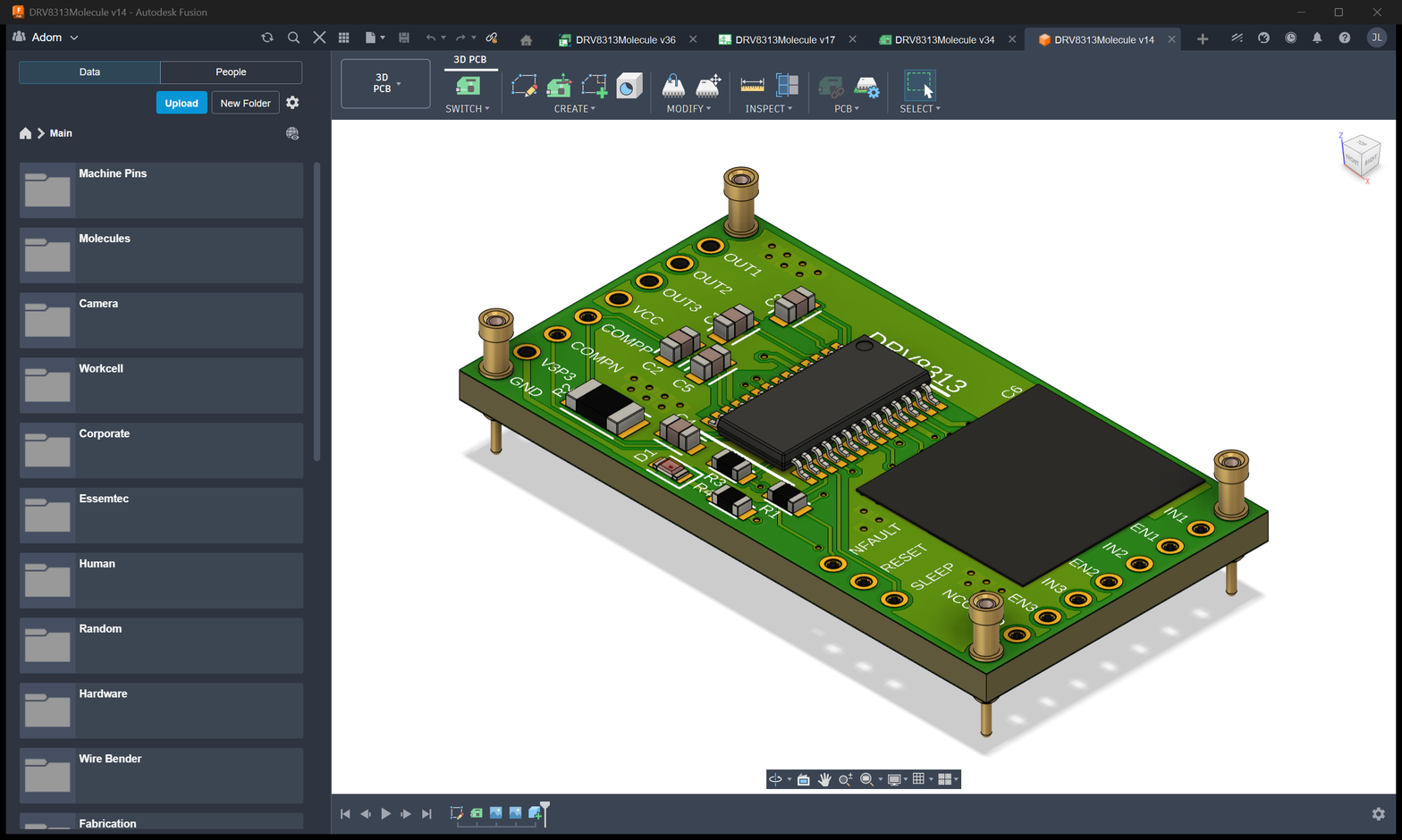1402x840 pixels.
Task: Open the 3D package cube icon
Action: point(629,86)
